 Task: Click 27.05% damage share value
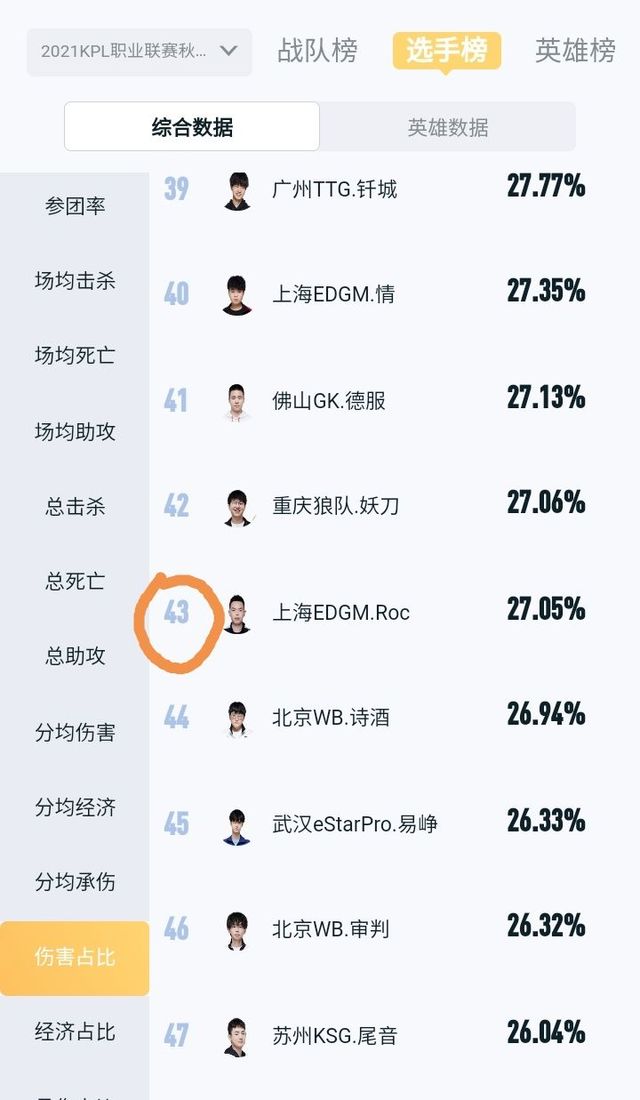pyautogui.click(x=546, y=610)
